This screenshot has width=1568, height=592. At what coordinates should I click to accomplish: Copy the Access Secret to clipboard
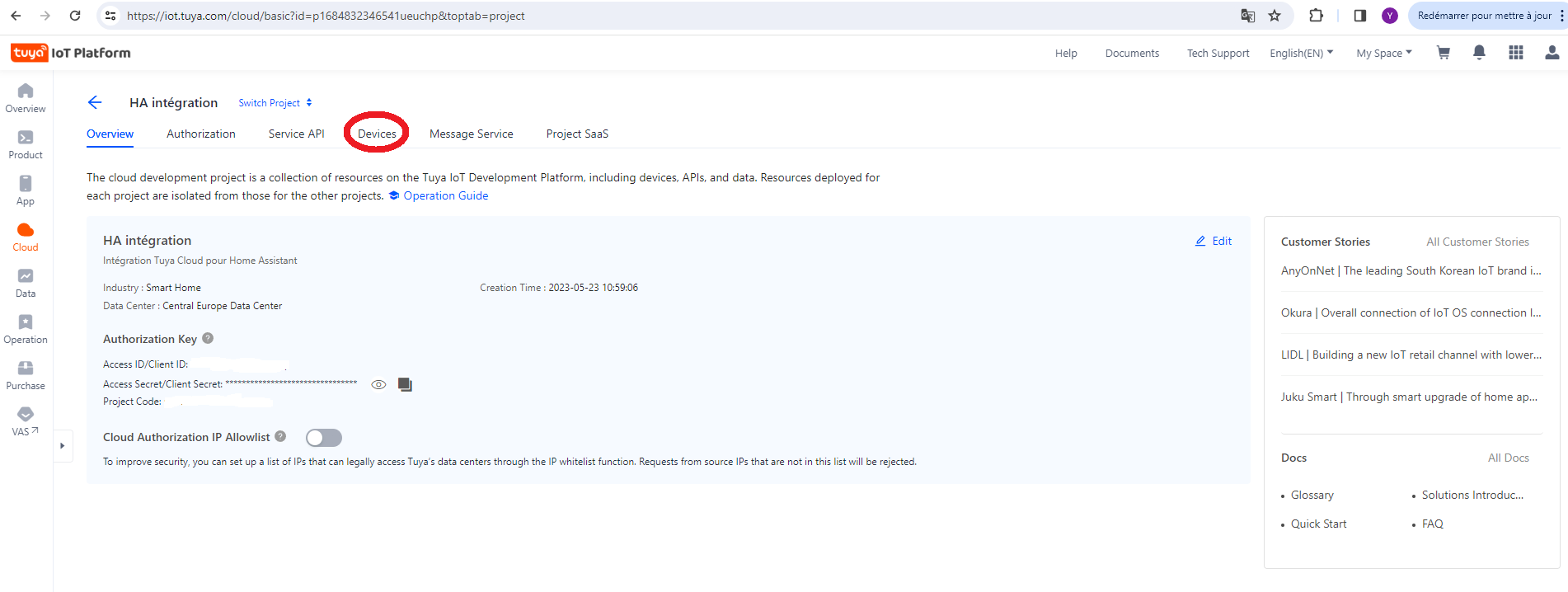point(405,384)
